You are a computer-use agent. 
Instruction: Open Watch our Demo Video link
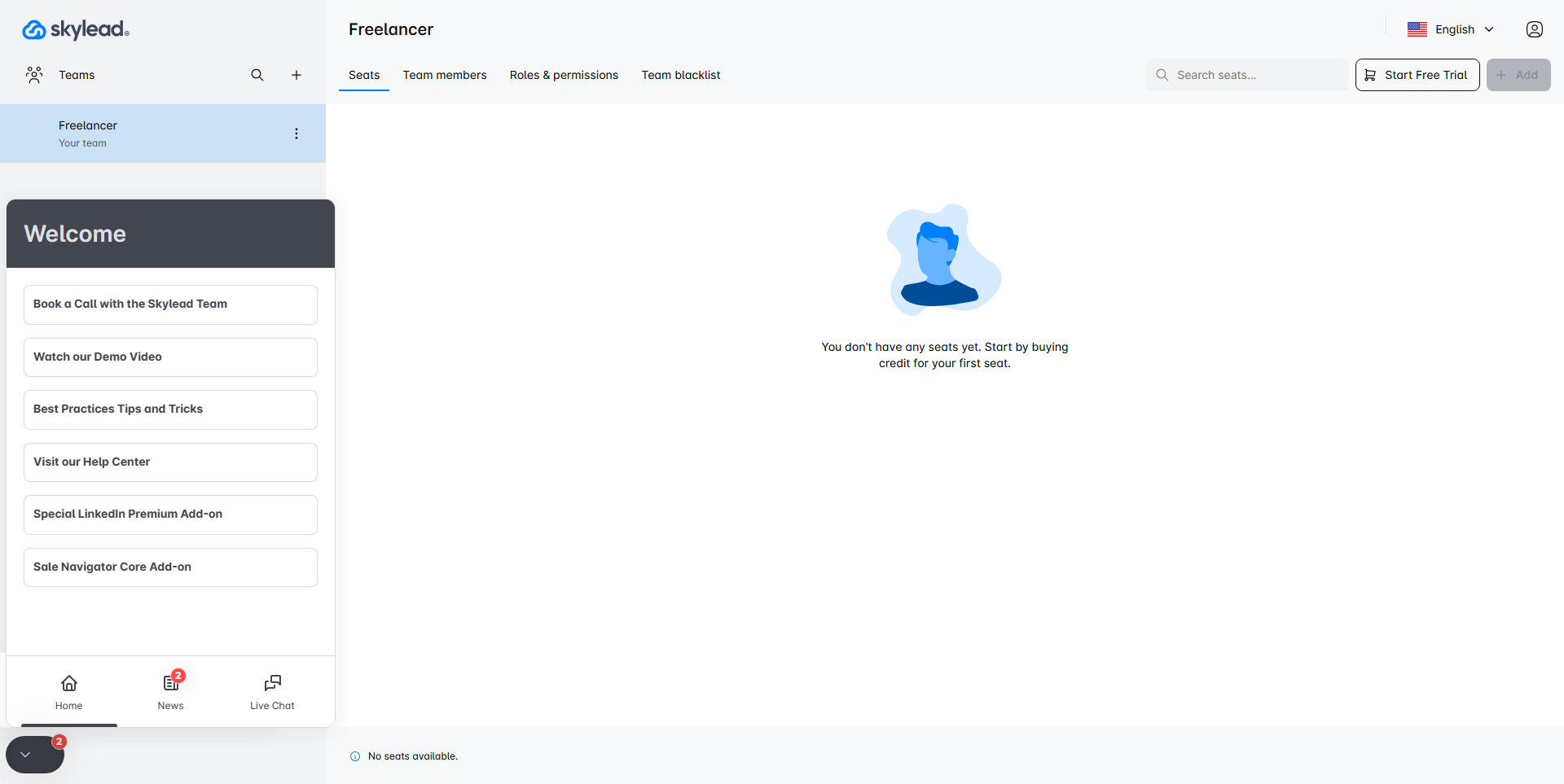pos(170,357)
